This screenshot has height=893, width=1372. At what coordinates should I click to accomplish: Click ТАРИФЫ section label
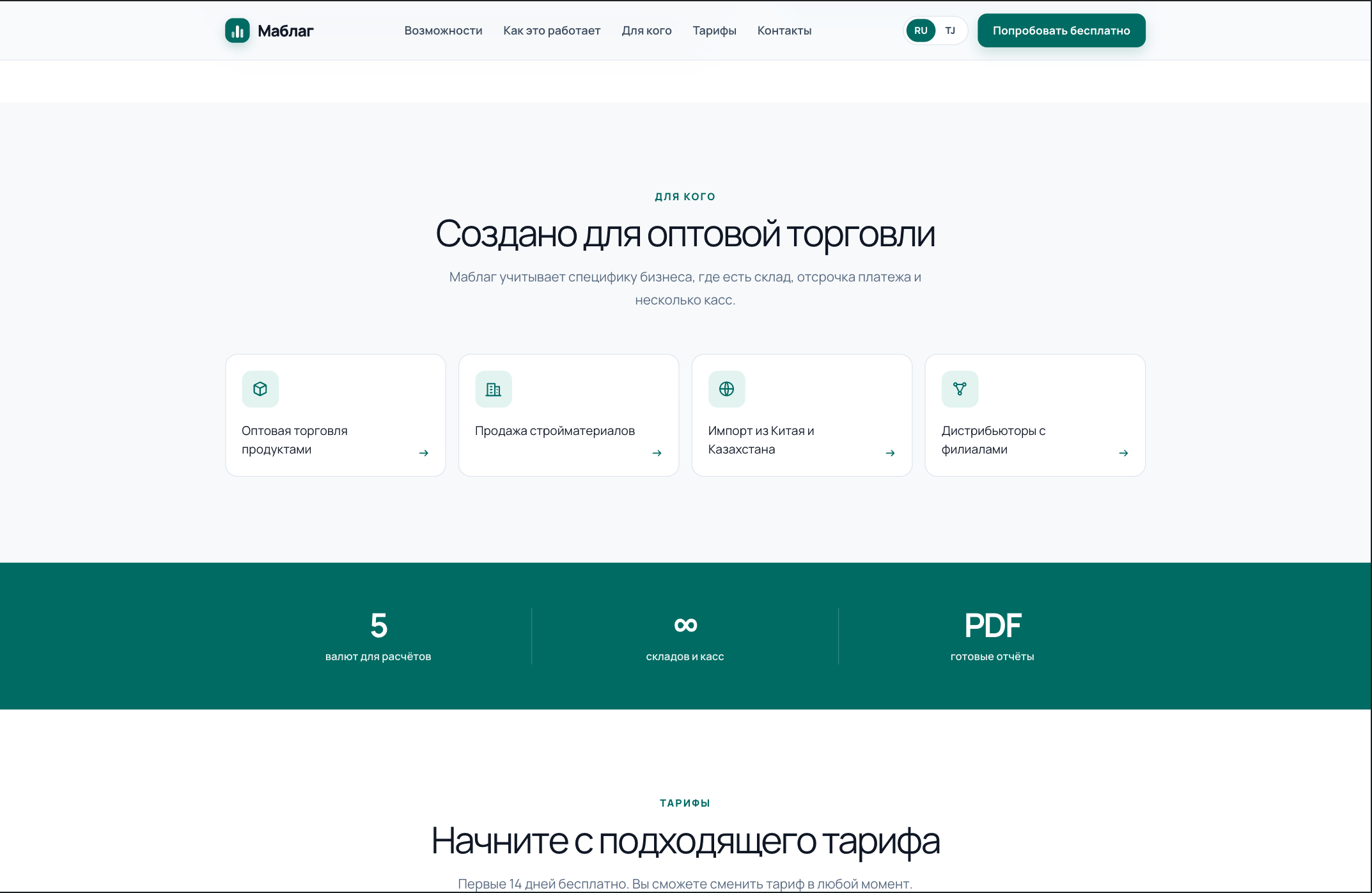685,803
